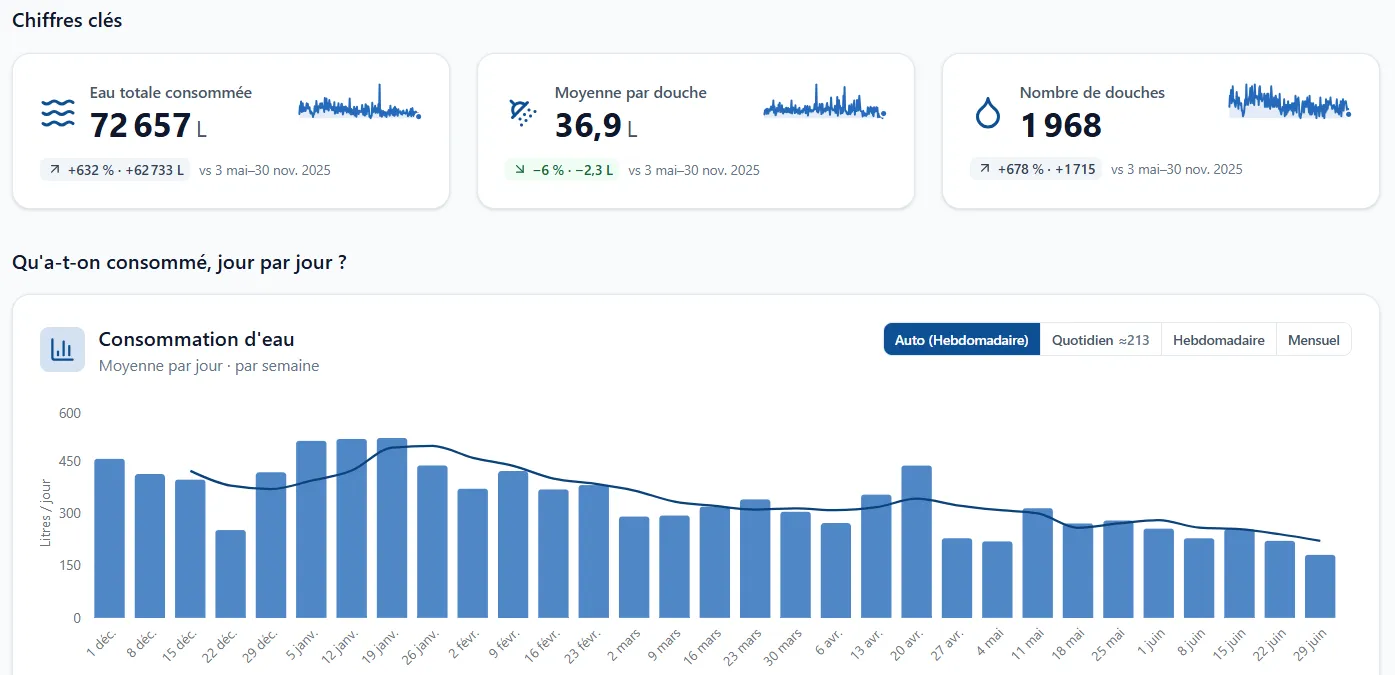1395x675 pixels.
Task: Click the 72 657 L value
Action: [x=148, y=126]
